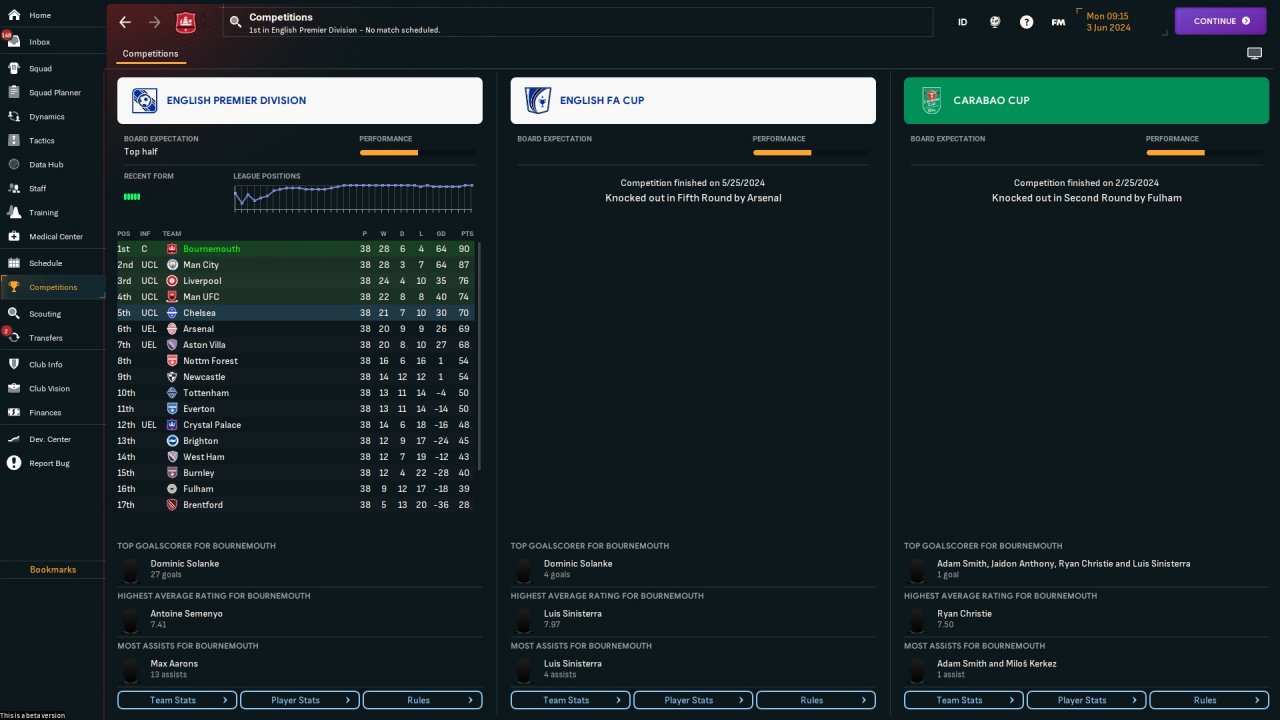Open the Inbox from the sidebar
This screenshot has height=720, width=1280.
point(40,42)
